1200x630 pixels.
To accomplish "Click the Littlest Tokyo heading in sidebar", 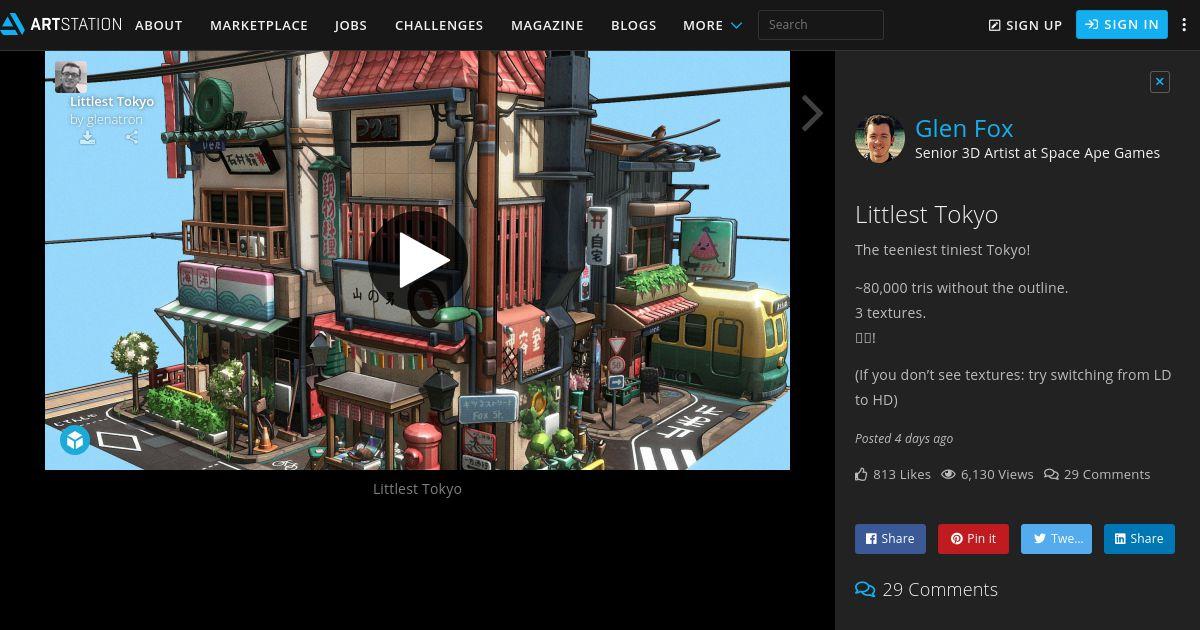I will pyautogui.click(x=927, y=215).
